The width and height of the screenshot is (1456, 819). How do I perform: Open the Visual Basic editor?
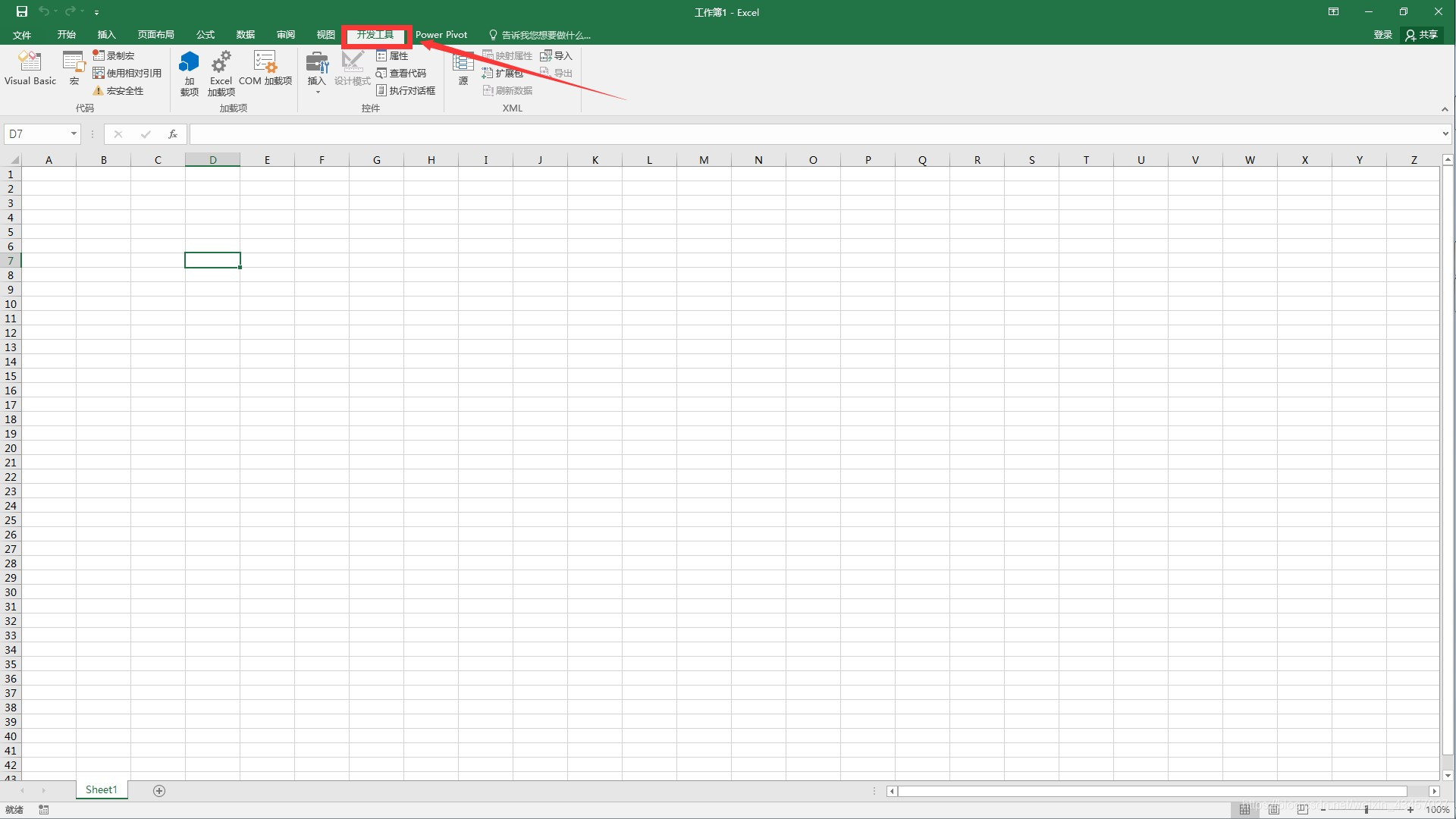(x=30, y=67)
